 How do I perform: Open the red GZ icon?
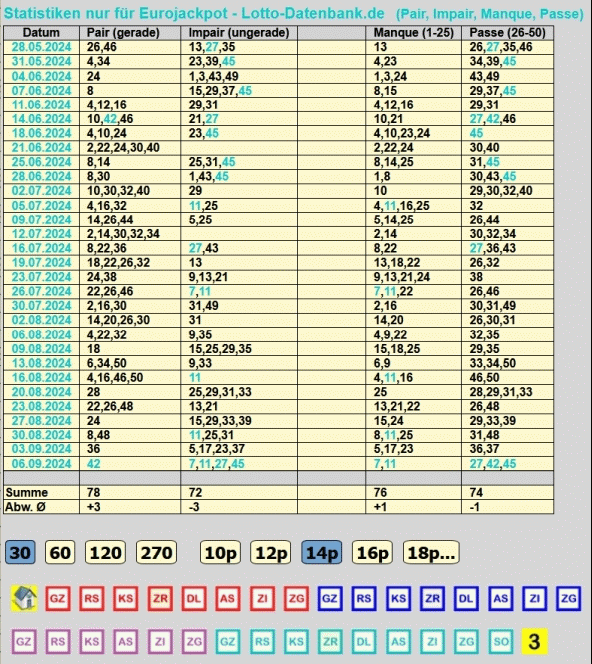[58, 598]
